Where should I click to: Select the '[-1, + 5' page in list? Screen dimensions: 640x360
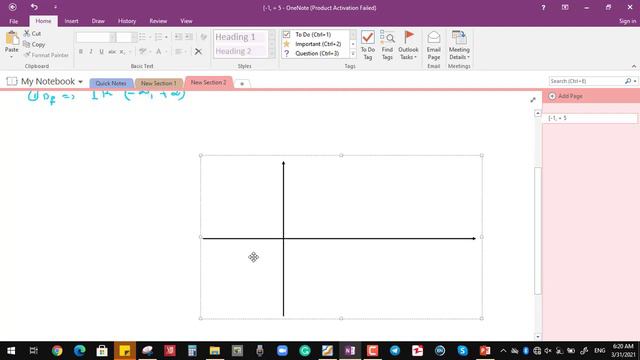(591, 118)
